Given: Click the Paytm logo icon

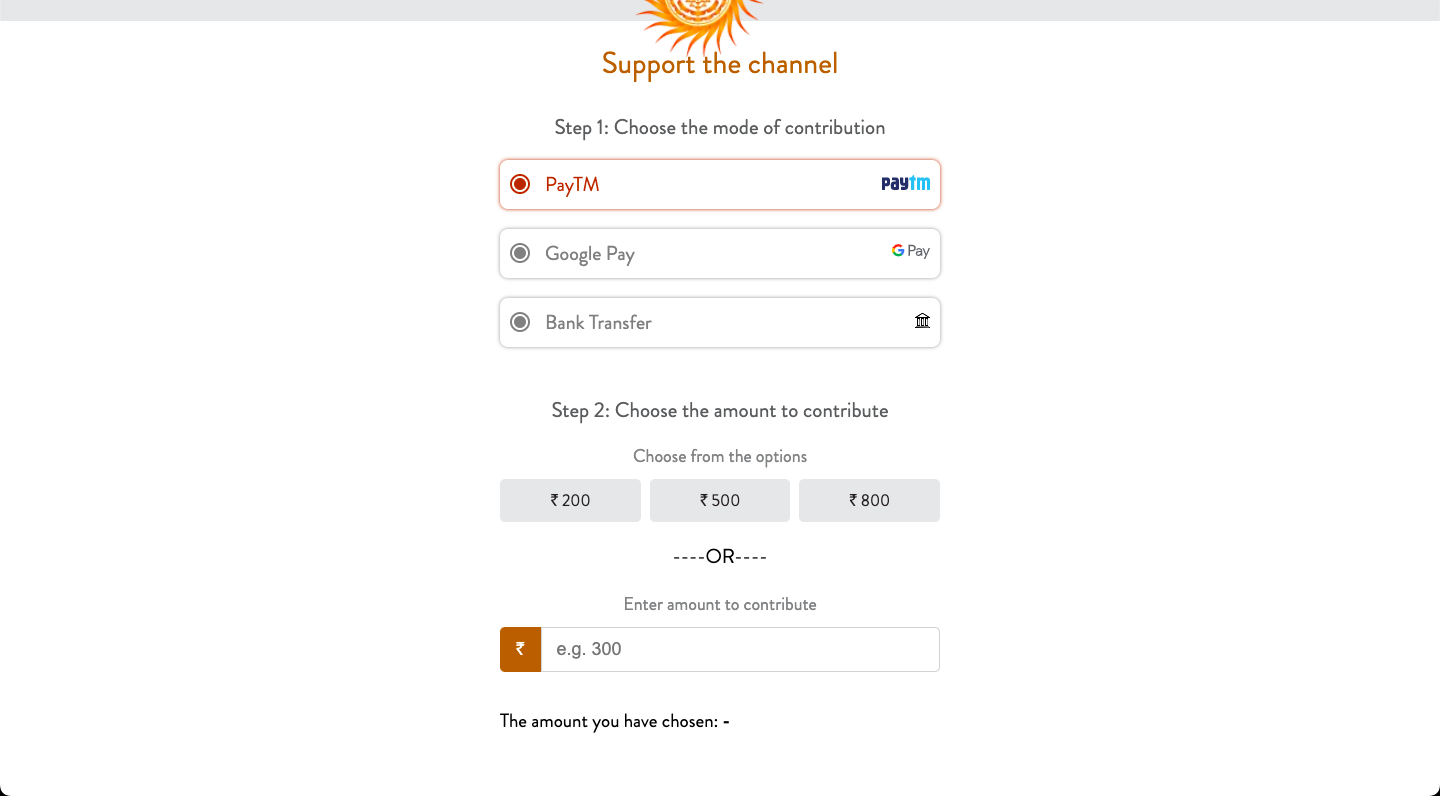Looking at the screenshot, I should pyautogui.click(x=905, y=184).
